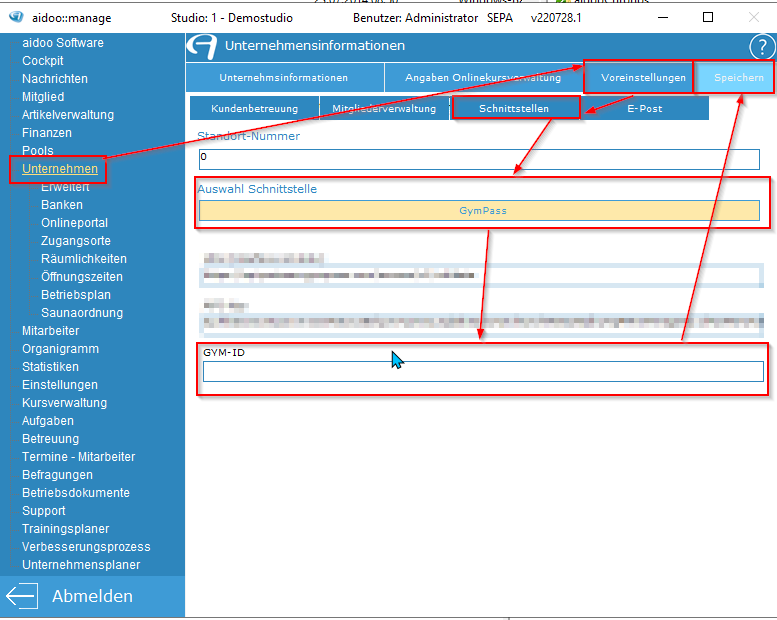Image resolution: width=777 pixels, height=620 pixels.
Task: Minimize the aidoo::manage window
Action: (663, 17)
